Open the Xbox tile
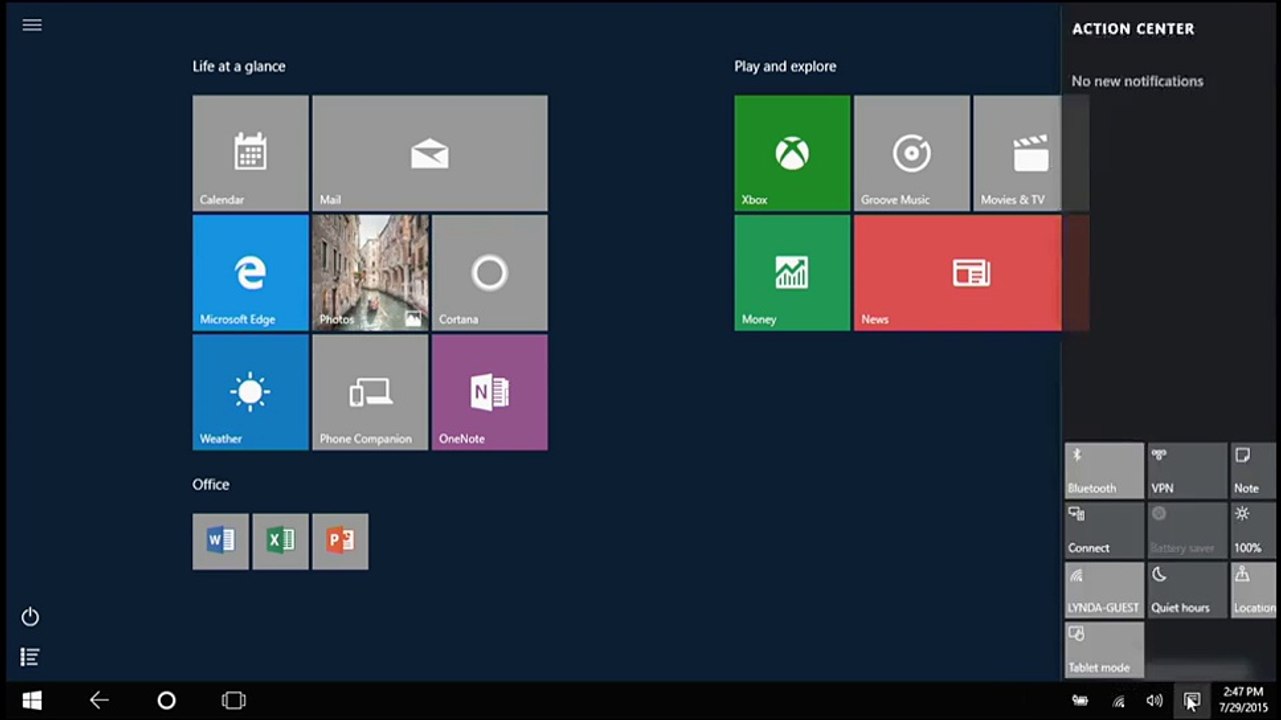 [792, 153]
